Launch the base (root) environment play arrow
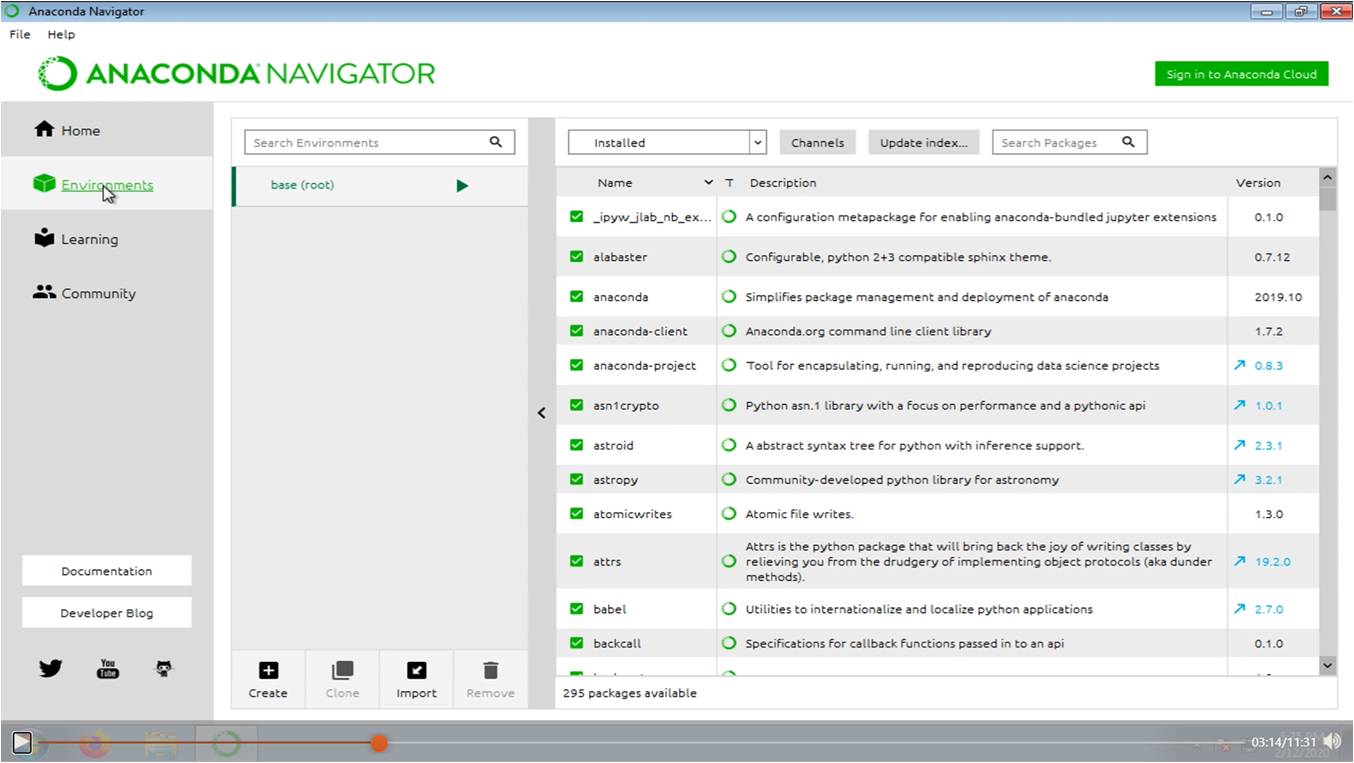The width and height of the screenshot is (1354, 763). (x=461, y=184)
